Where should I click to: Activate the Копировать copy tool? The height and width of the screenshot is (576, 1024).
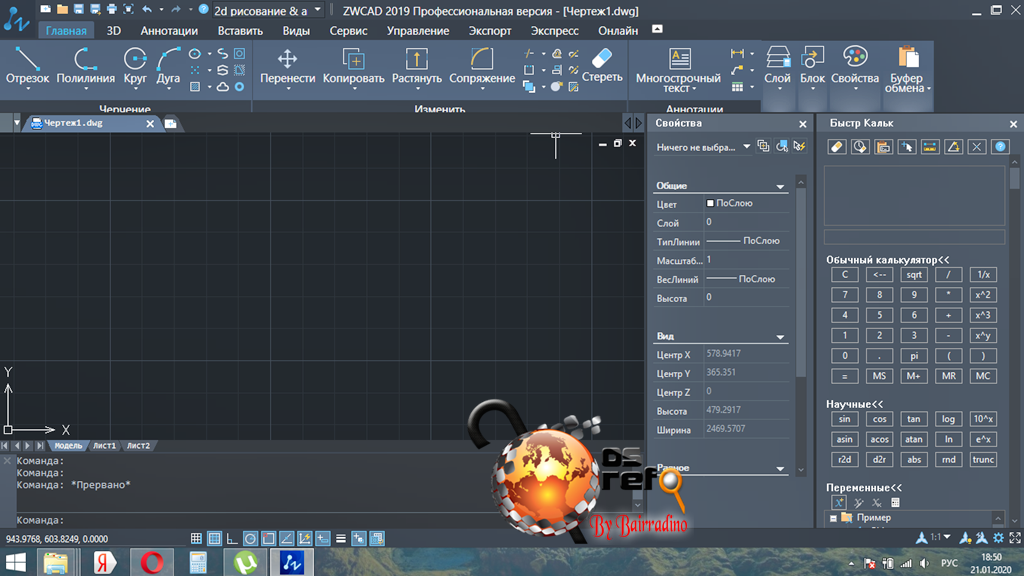[353, 66]
